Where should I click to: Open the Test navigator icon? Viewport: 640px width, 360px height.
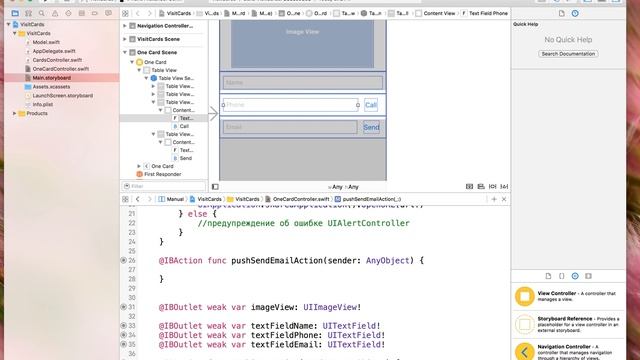click(68, 13)
